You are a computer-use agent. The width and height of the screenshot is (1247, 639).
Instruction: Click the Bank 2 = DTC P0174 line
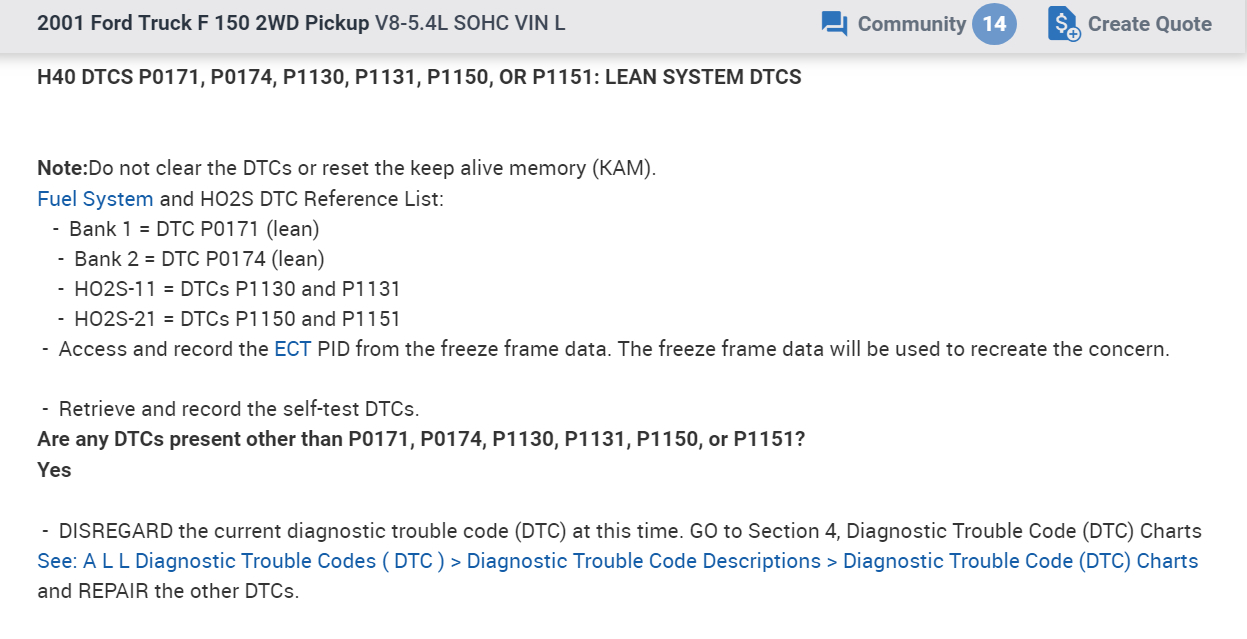(199, 259)
